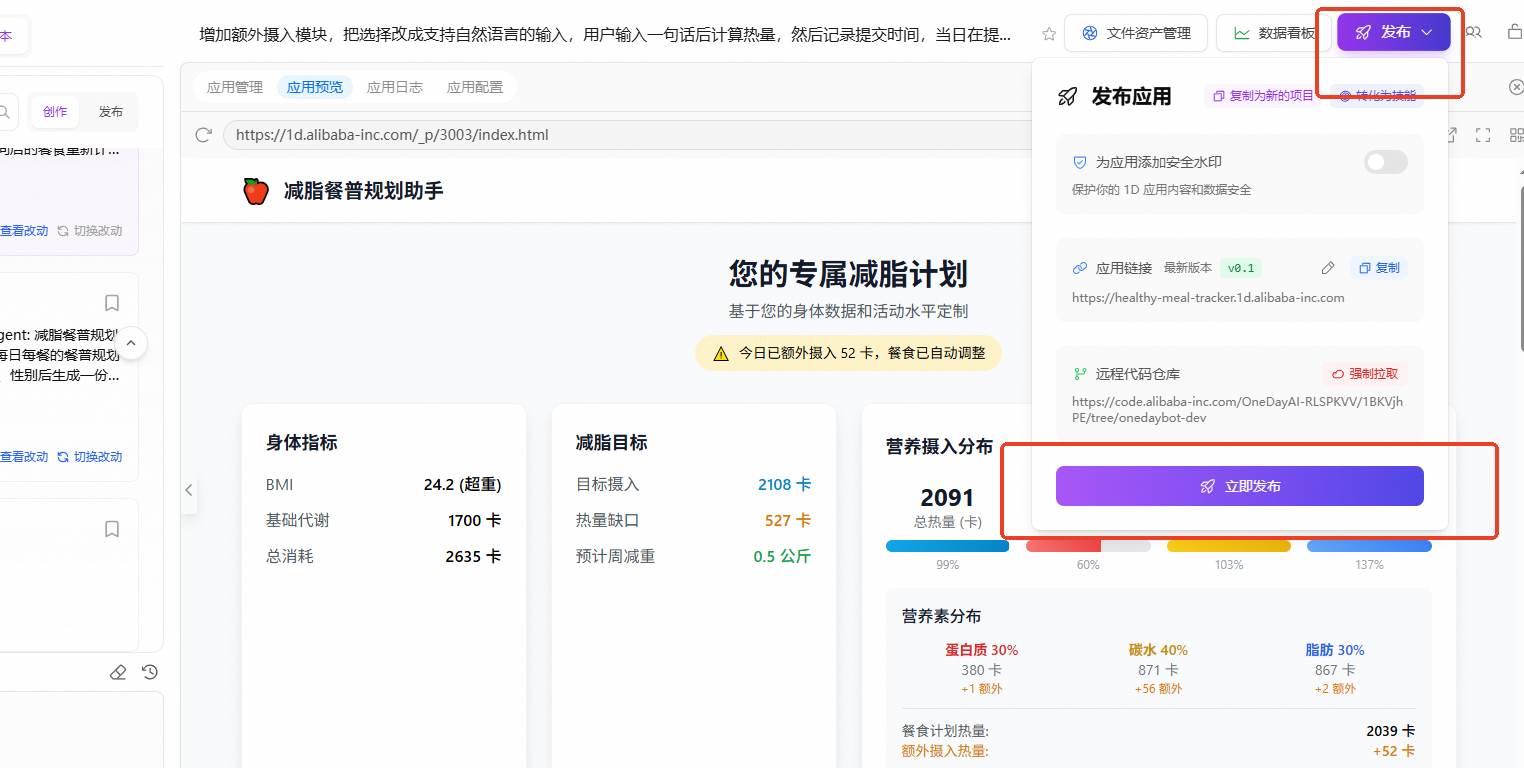Click the 热量缺口 value 527 卡
1524x768 pixels.
pos(788,520)
